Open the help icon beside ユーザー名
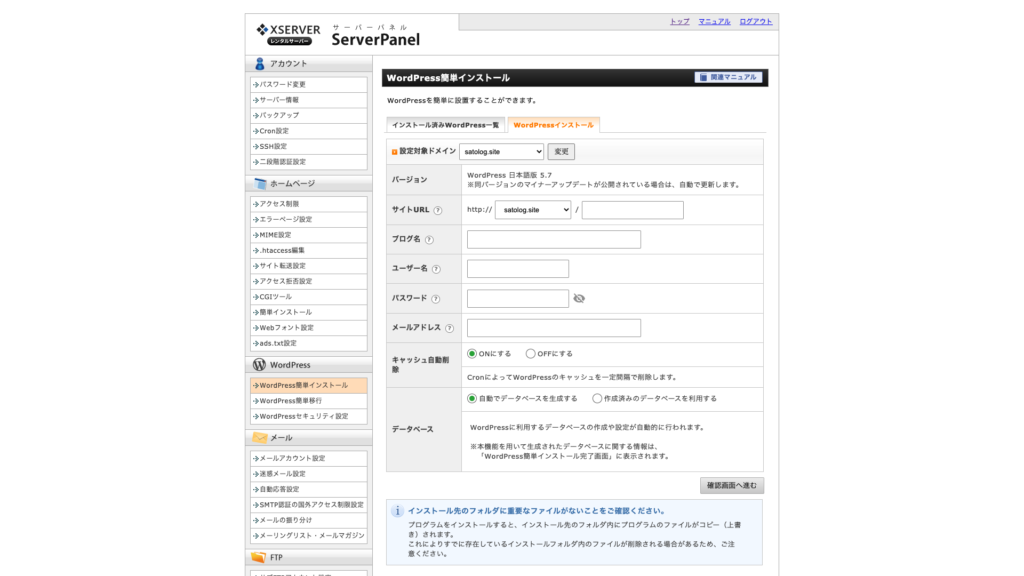Viewport: 1024px width, 576px height. pyautogui.click(x=436, y=269)
